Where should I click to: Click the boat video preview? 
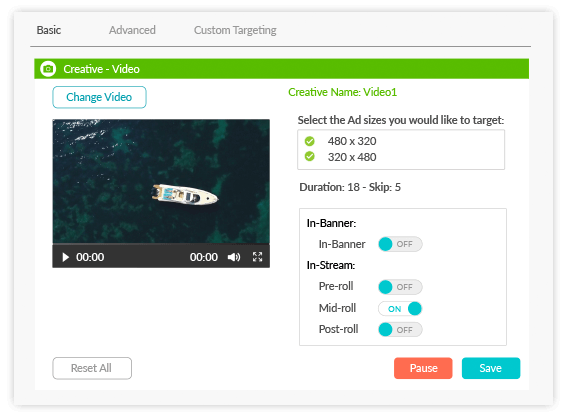(x=161, y=182)
